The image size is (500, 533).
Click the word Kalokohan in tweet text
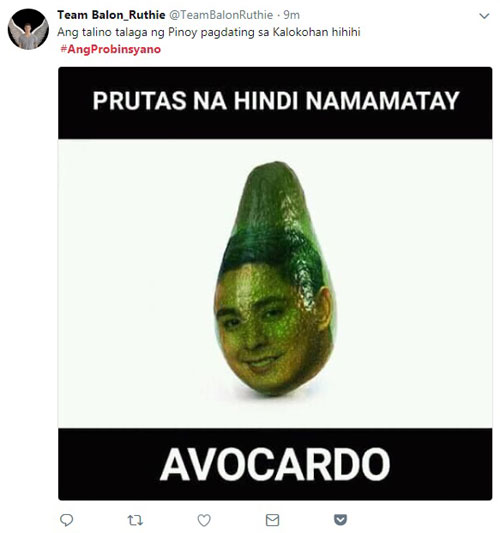(x=300, y=32)
